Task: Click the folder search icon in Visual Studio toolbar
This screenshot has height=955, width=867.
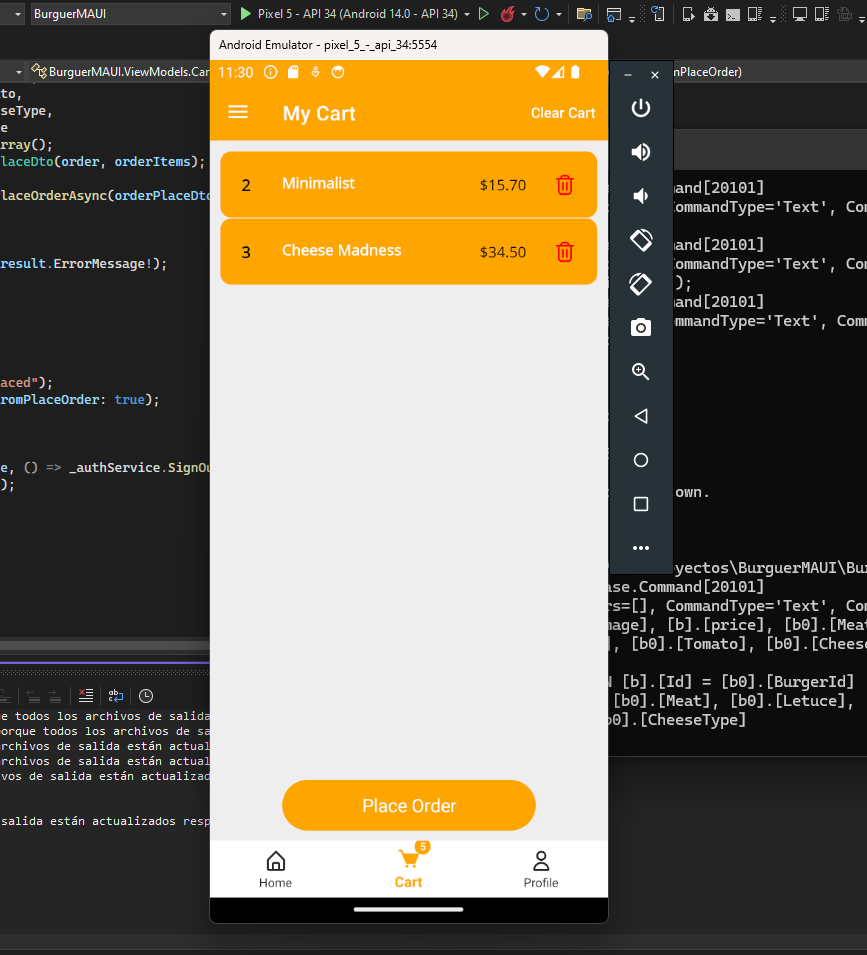Action: pos(584,13)
